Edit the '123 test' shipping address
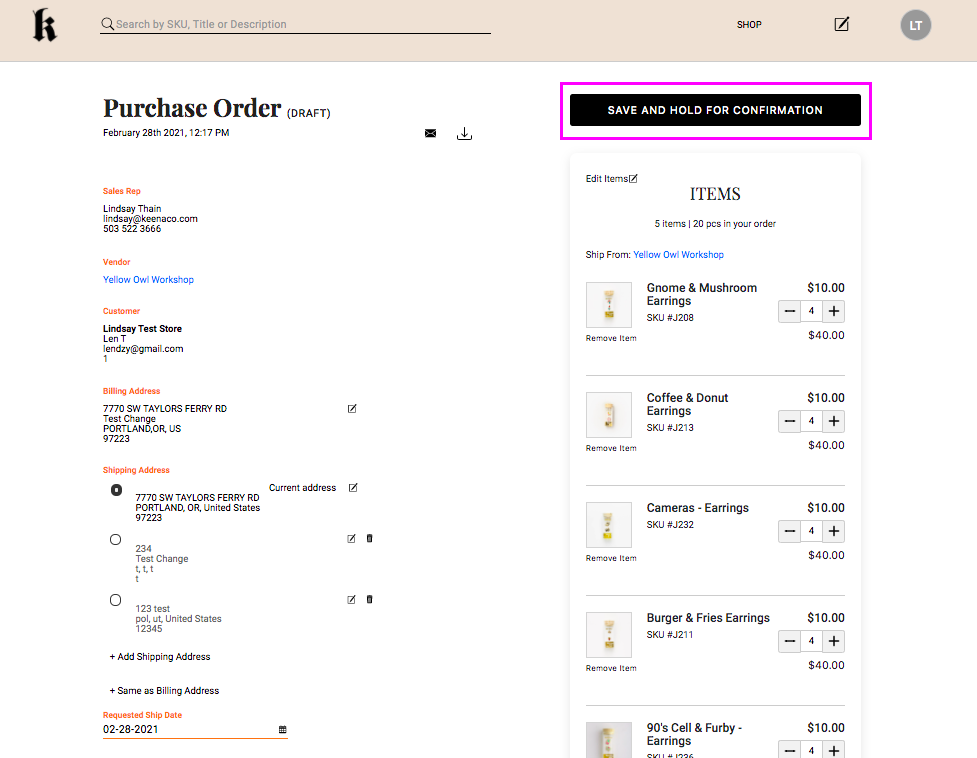 click(351, 599)
